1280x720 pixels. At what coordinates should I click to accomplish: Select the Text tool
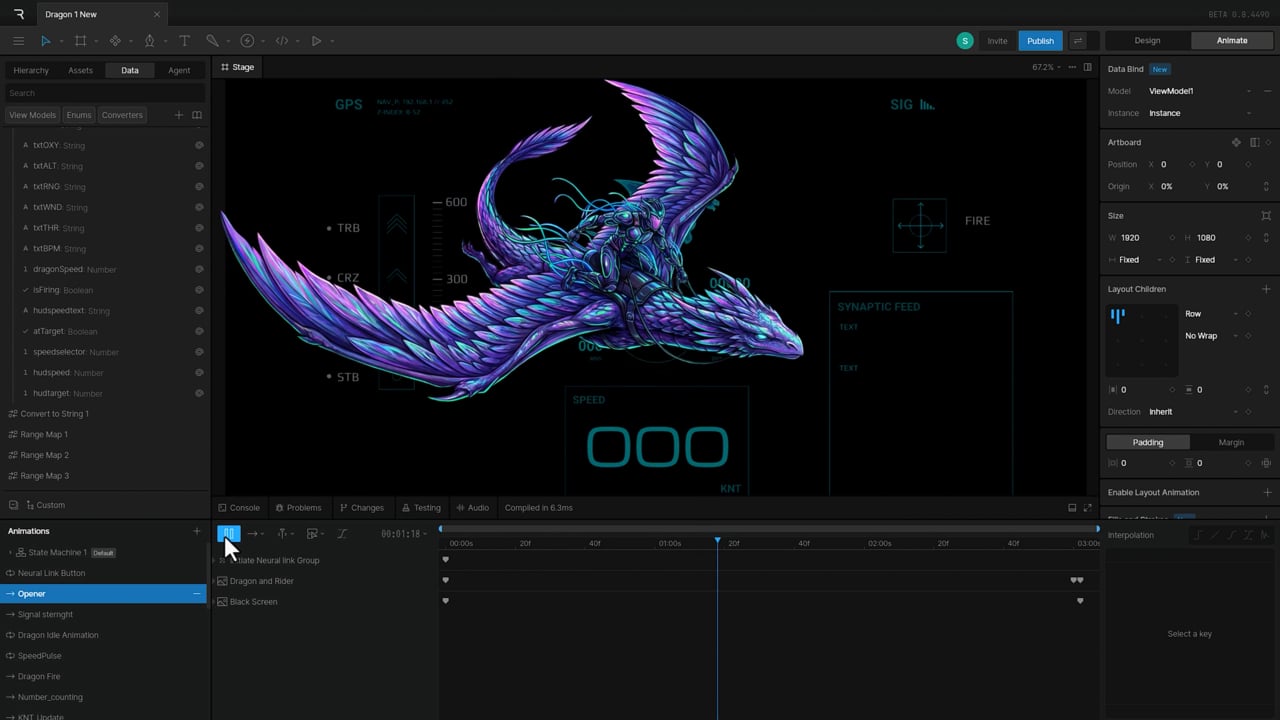coord(184,41)
